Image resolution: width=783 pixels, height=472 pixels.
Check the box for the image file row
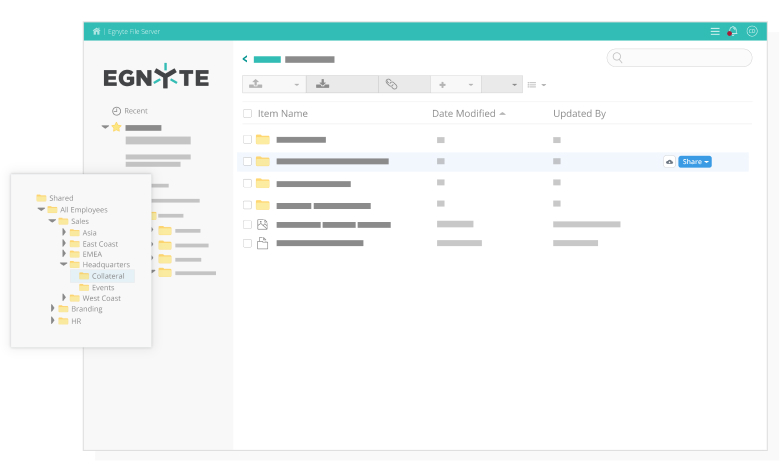pyautogui.click(x=248, y=225)
